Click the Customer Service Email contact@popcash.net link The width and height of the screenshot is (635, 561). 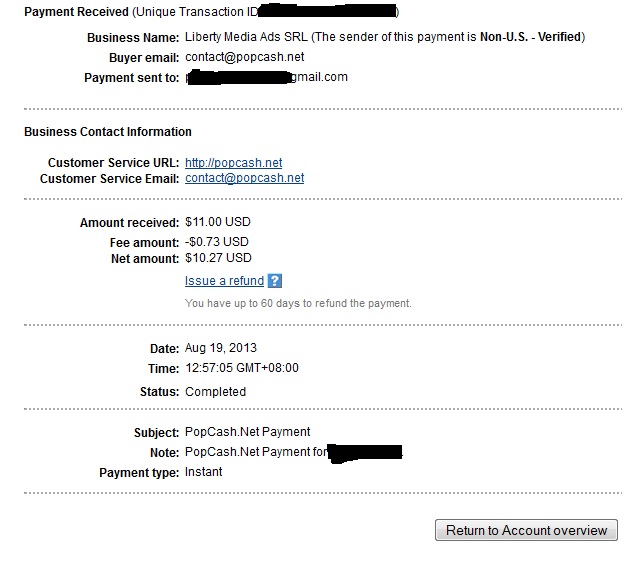(245, 178)
